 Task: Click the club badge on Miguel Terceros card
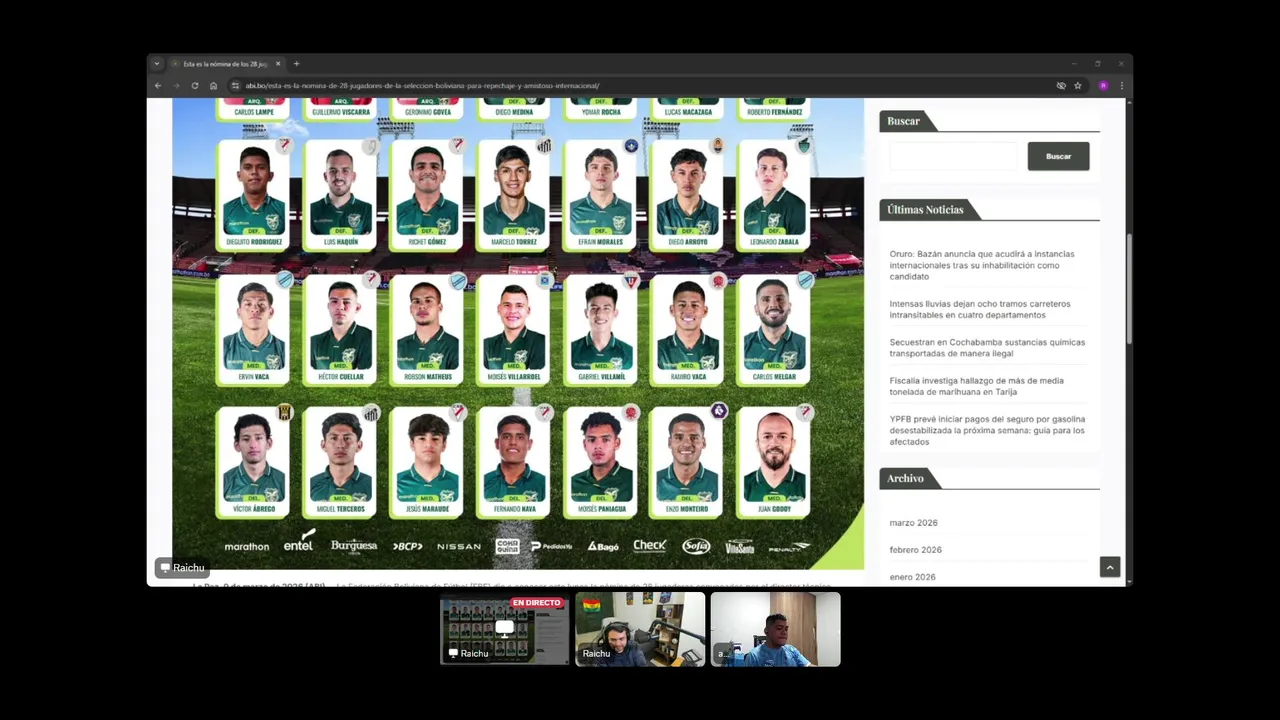371,412
